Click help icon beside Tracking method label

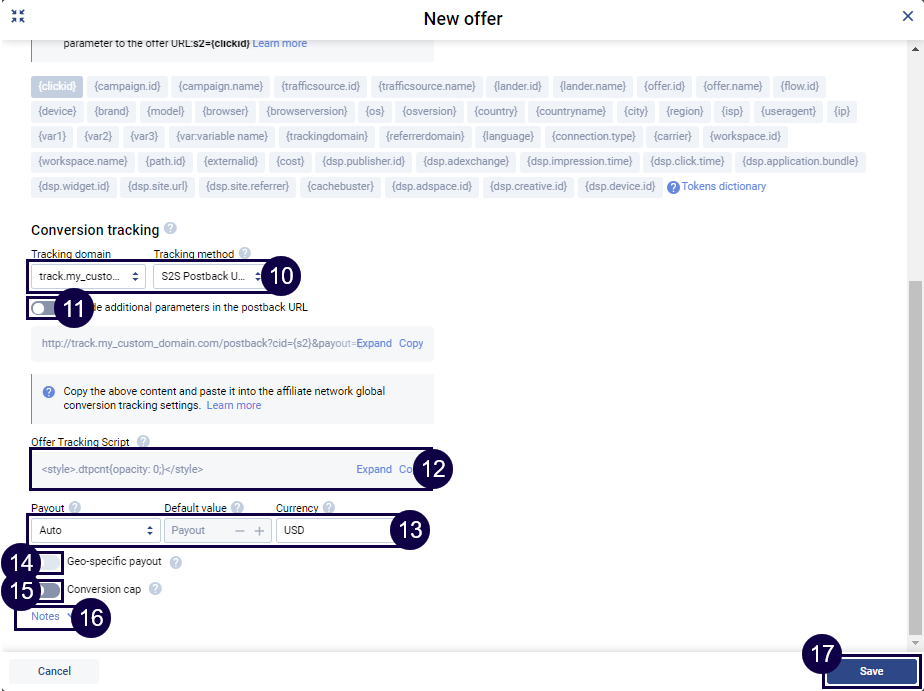(245, 254)
